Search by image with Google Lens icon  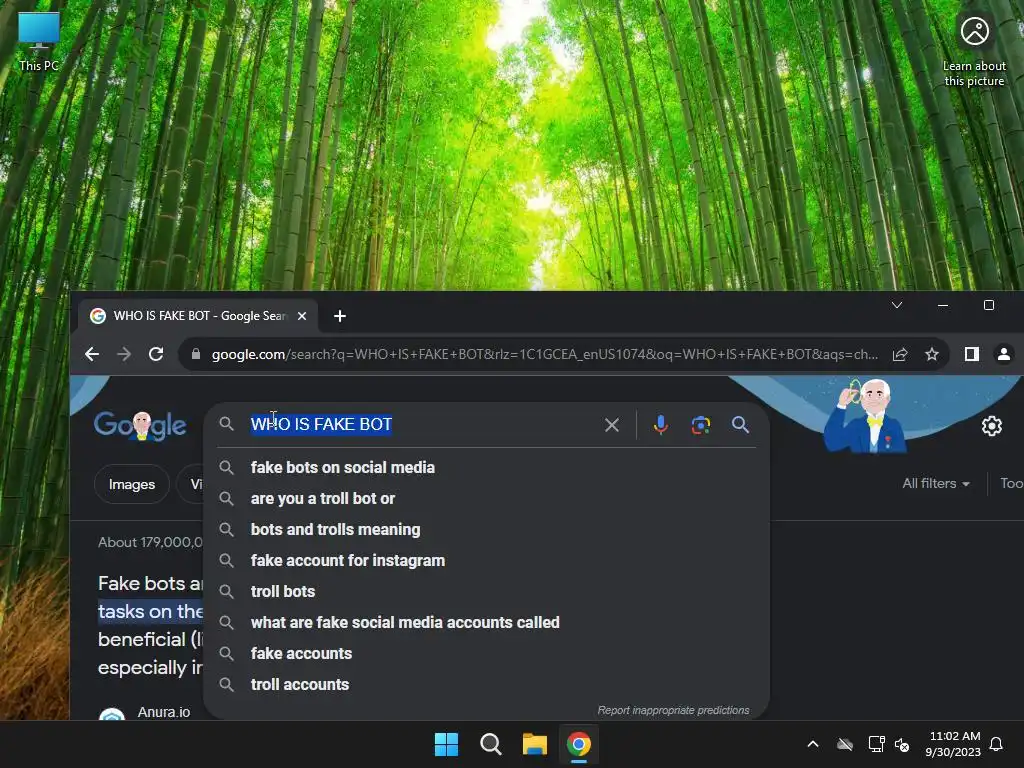[x=701, y=425]
